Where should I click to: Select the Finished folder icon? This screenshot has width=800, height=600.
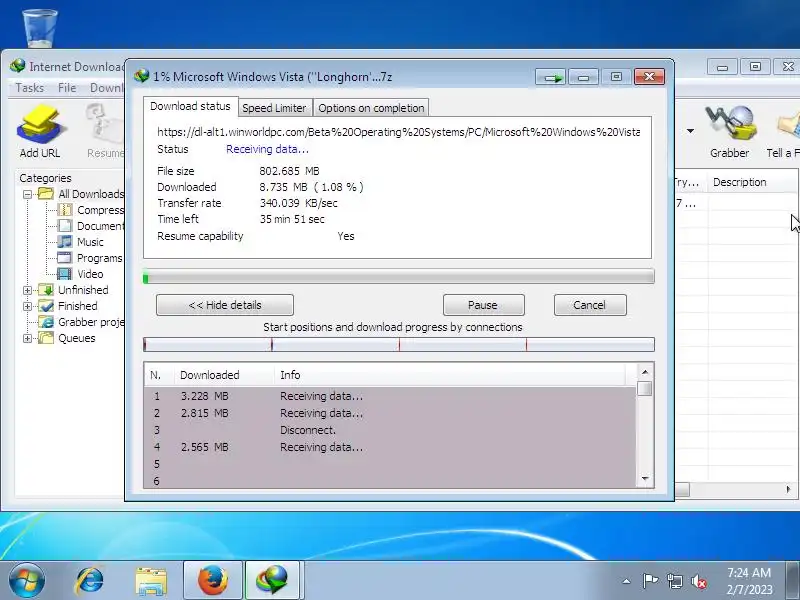click(46, 306)
